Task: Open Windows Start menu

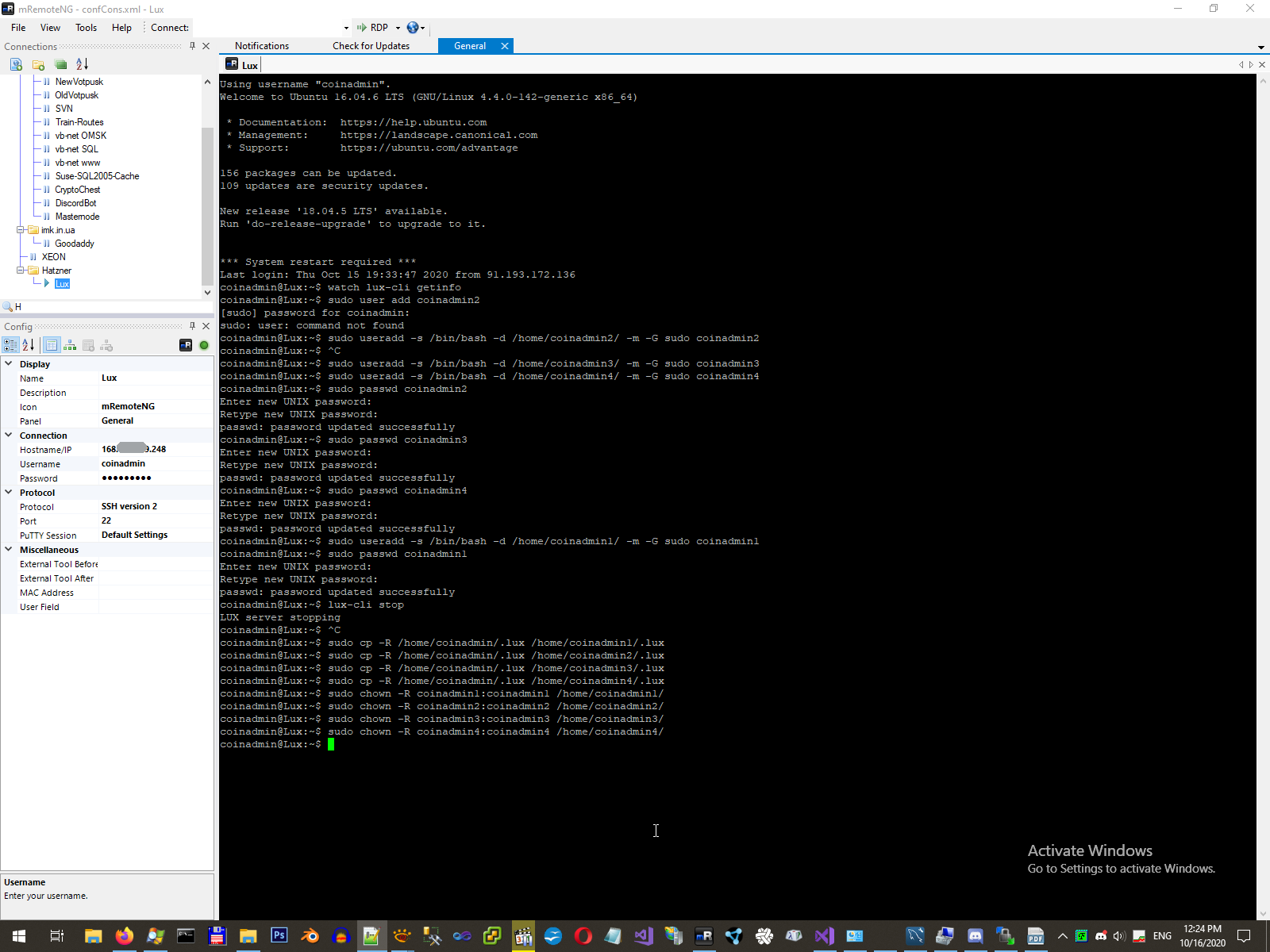Action: pos(19,936)
